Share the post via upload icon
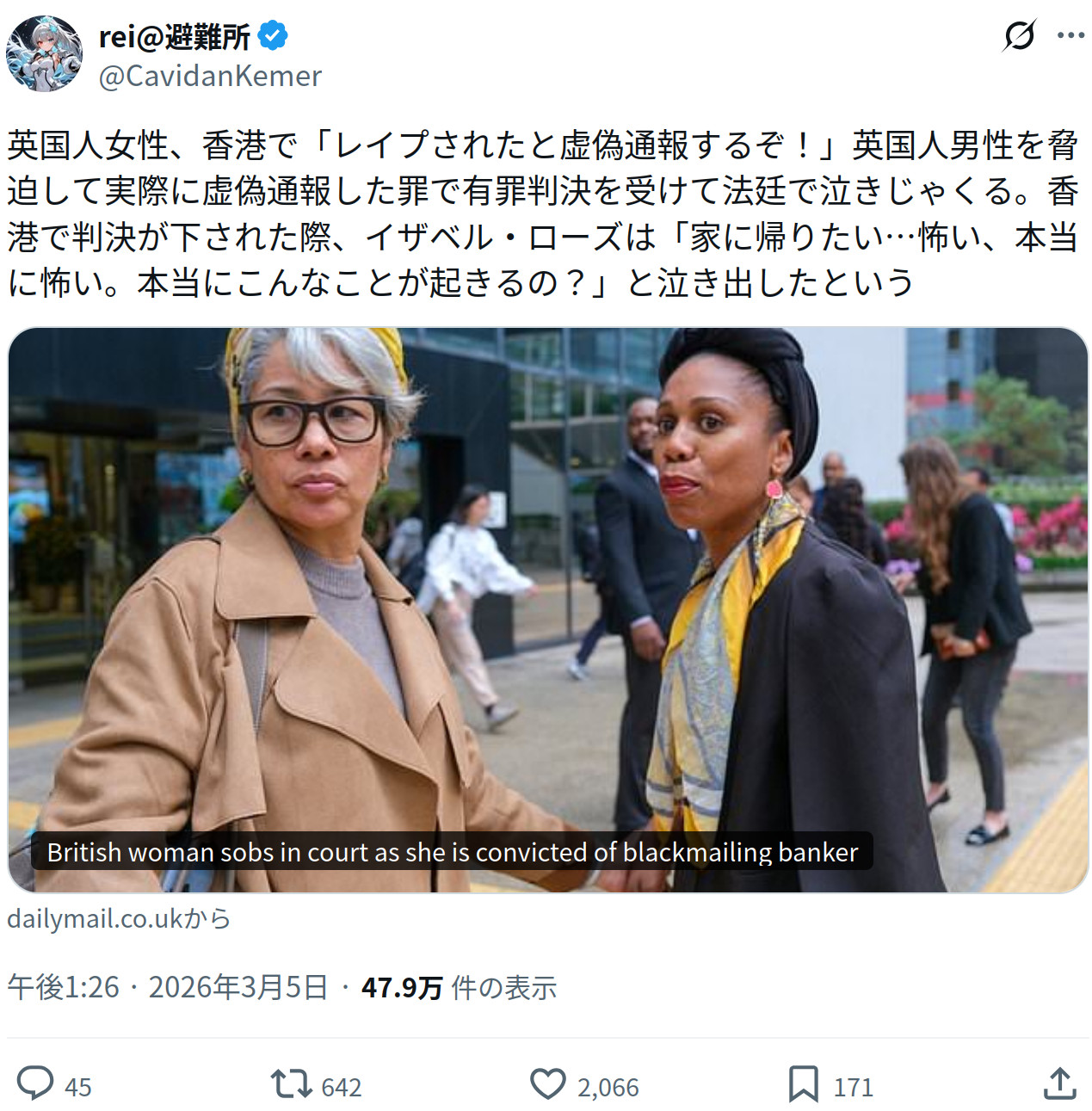Screen dimensions: 1092x1111 [x=1059, y=1084]
